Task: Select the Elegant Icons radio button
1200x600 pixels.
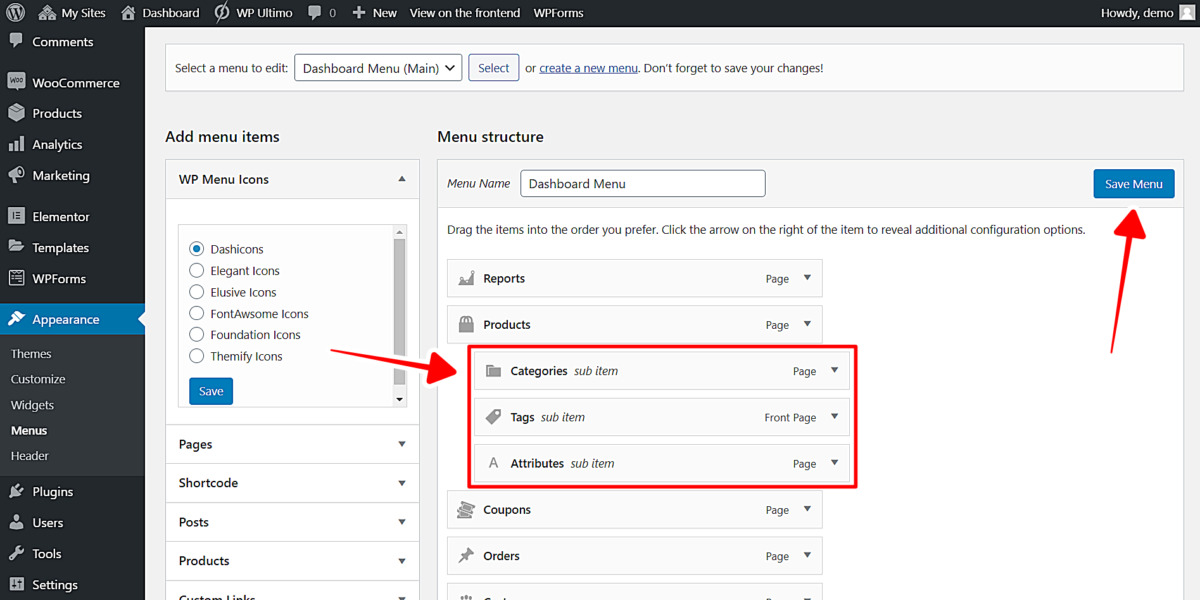Action: point(196,270)
